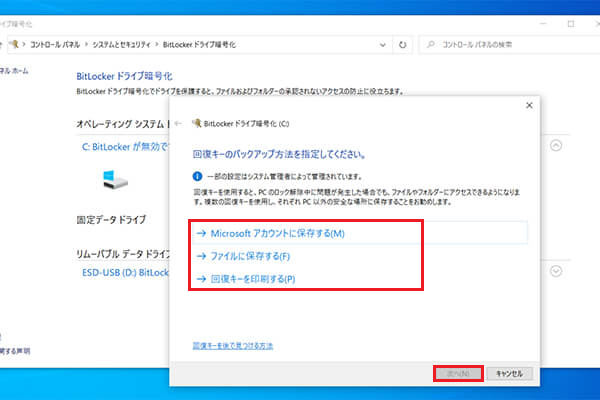This screenshot has width=600, height=400.
Task: Open 回復キーを後で見つける方法 help link
Action: 233,346
